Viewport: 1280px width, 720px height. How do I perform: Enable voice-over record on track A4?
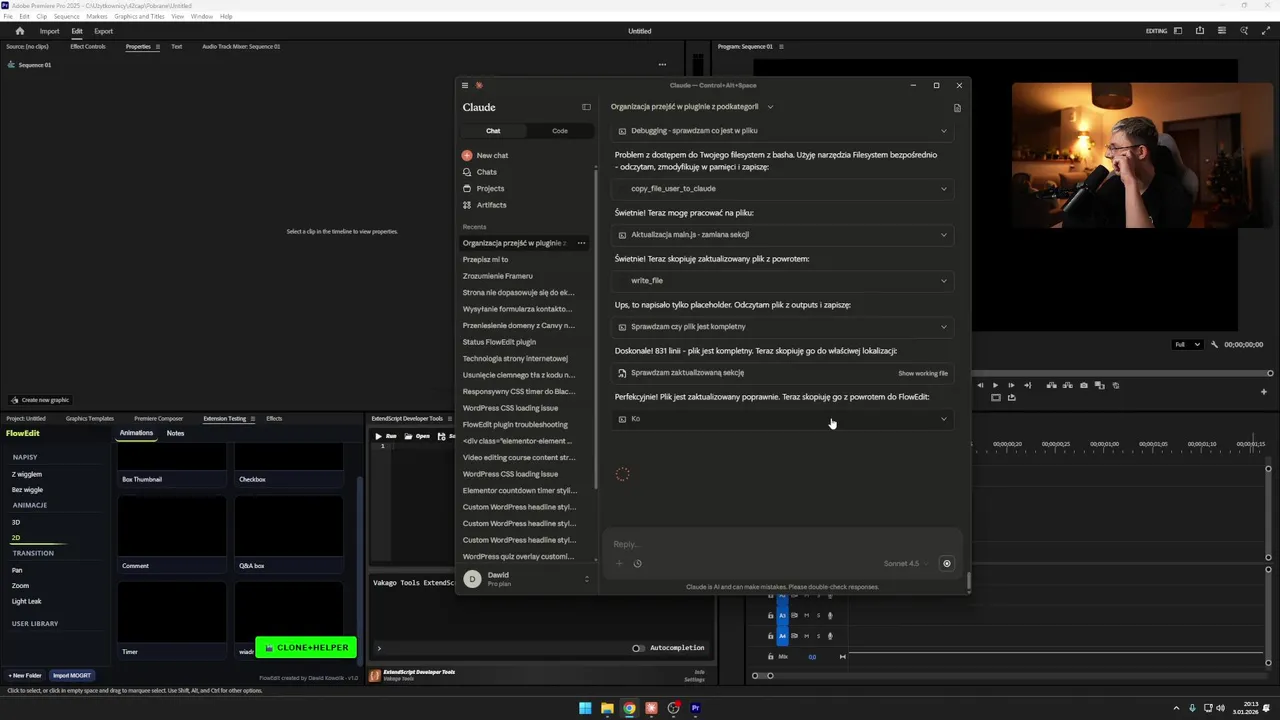click(x=830, y=636)
